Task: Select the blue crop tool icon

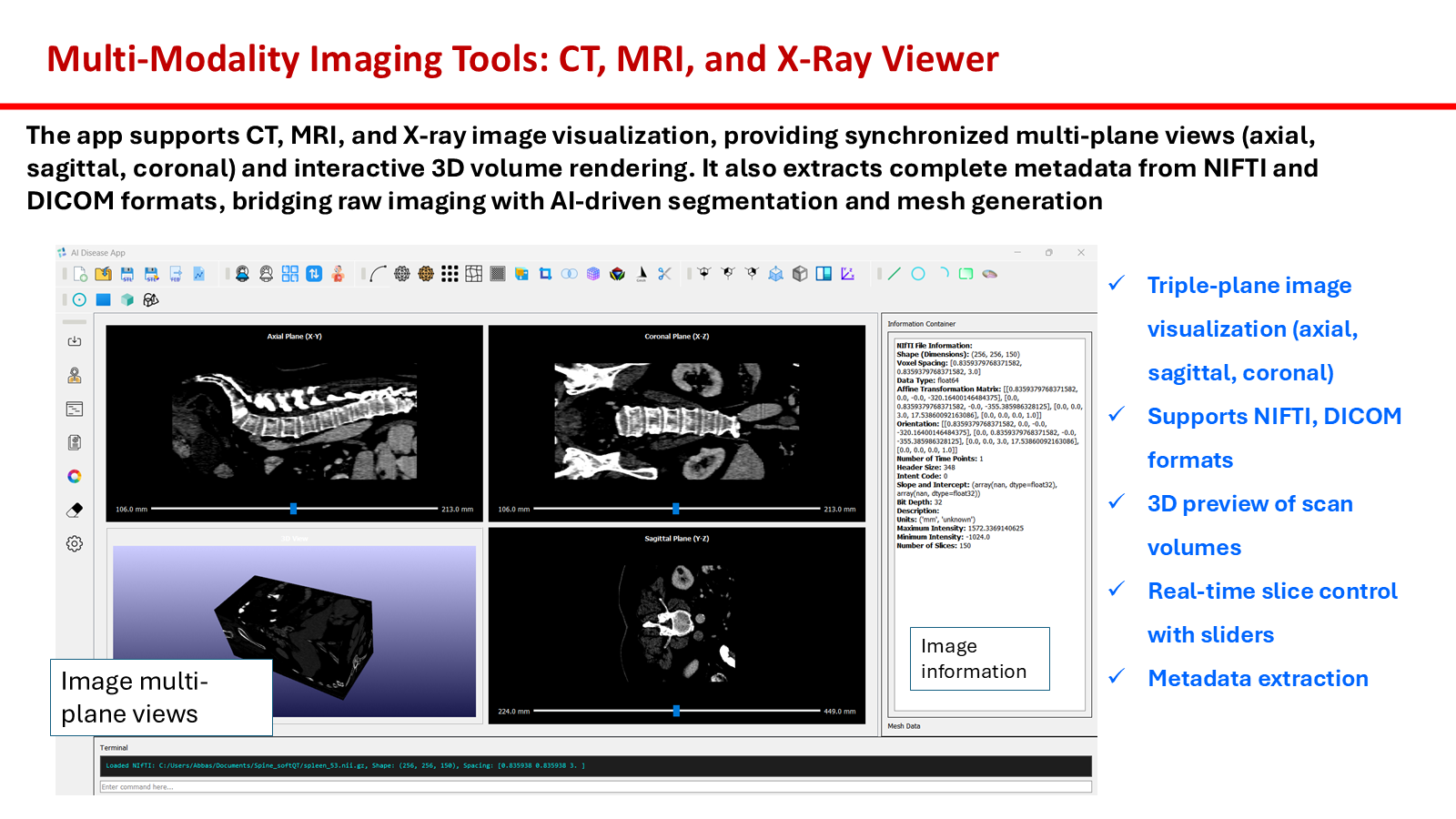Action: point(545,274)
